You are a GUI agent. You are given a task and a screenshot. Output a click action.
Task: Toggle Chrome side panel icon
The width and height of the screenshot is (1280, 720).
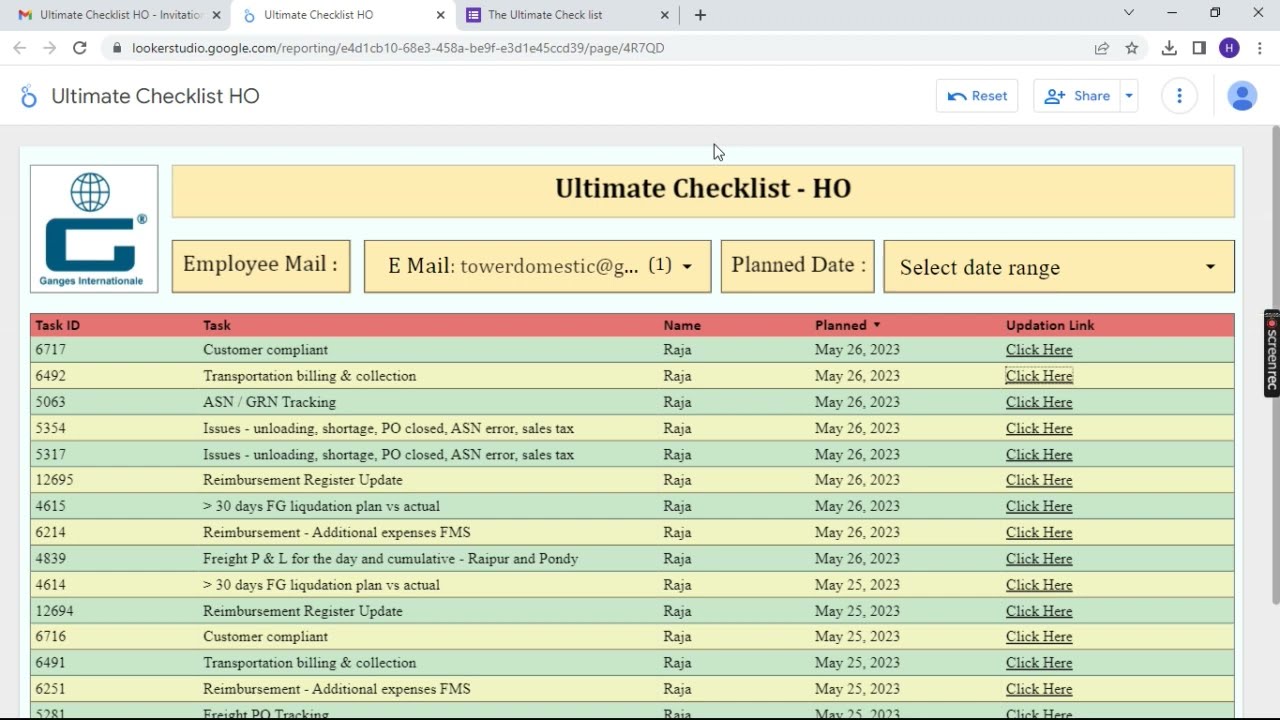[1199, 48]
